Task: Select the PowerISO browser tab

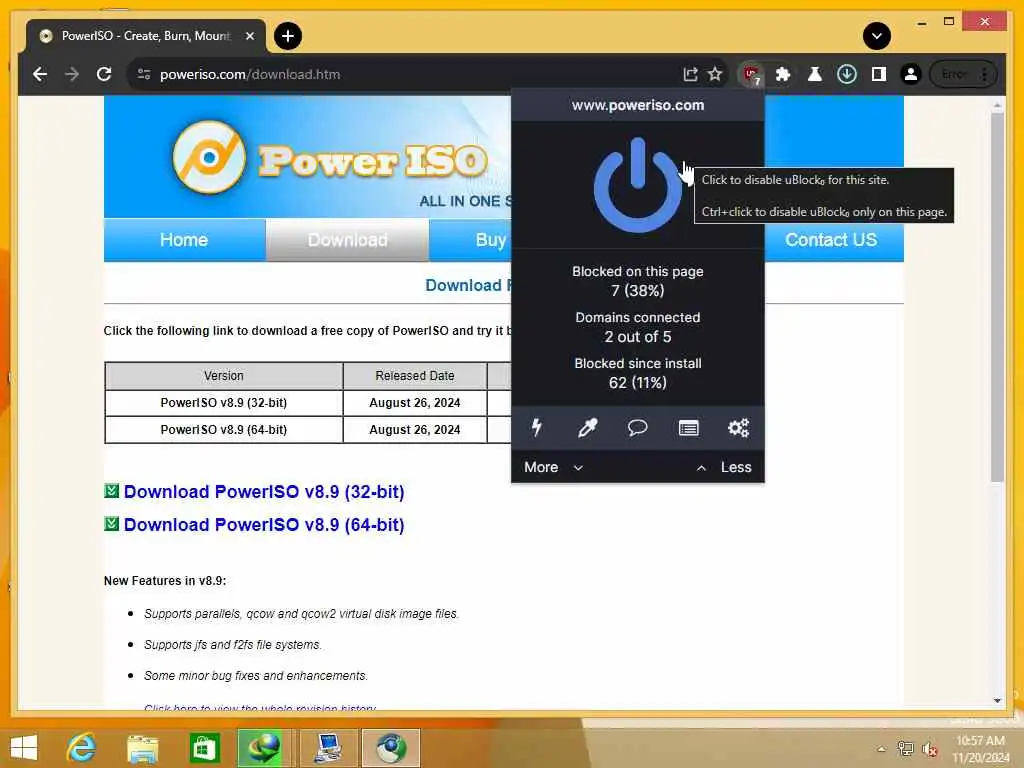Action: tap(145, 36)
